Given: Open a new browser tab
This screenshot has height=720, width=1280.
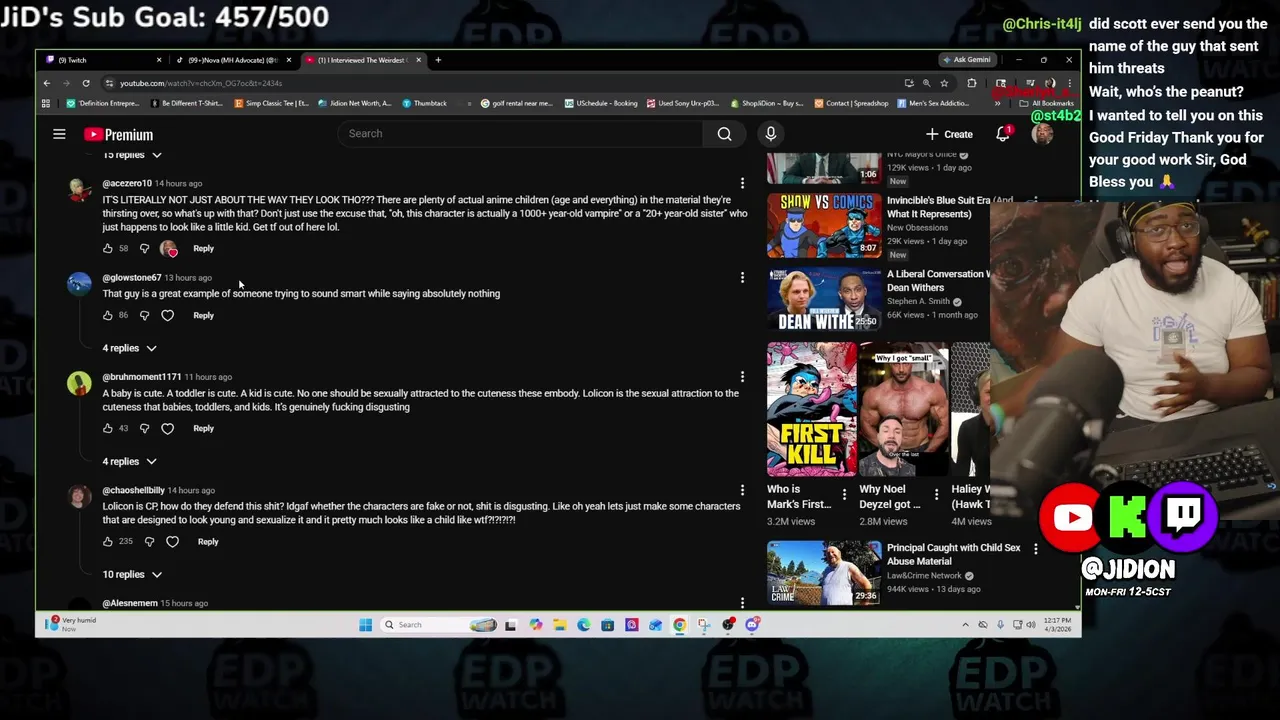Looking at the screenshot, I should click(438, 60).
